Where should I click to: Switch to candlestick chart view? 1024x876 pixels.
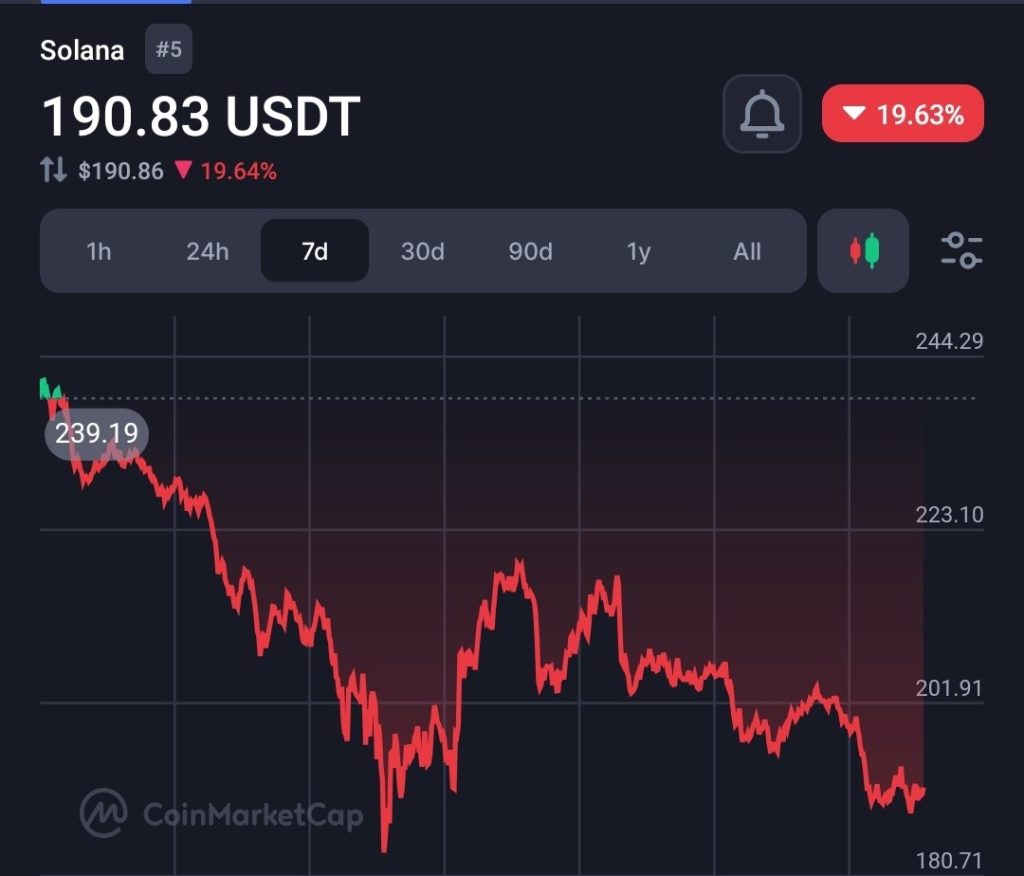(863, 251)
